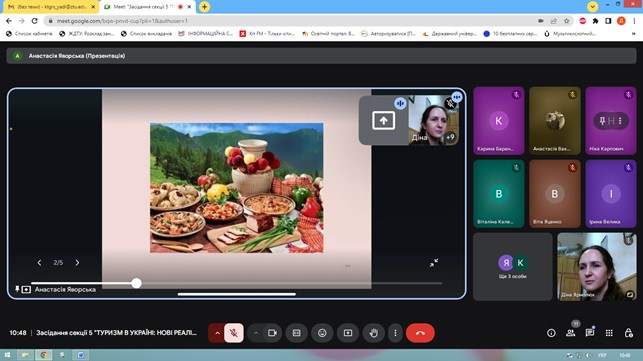This screenshot has width=643, height=361.
Task: Open video settings arrow beside camera
Action: click(x=256, y=333)
